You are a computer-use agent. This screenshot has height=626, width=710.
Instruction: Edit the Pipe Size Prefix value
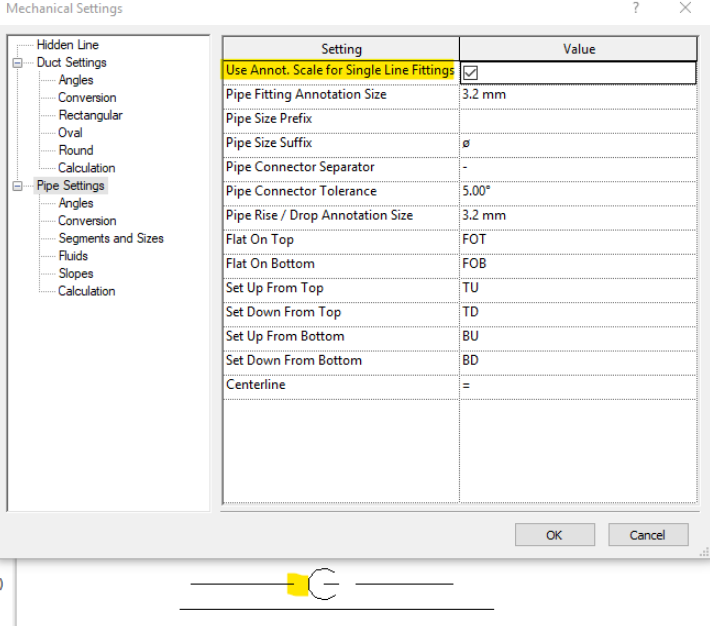click(578, 119)
